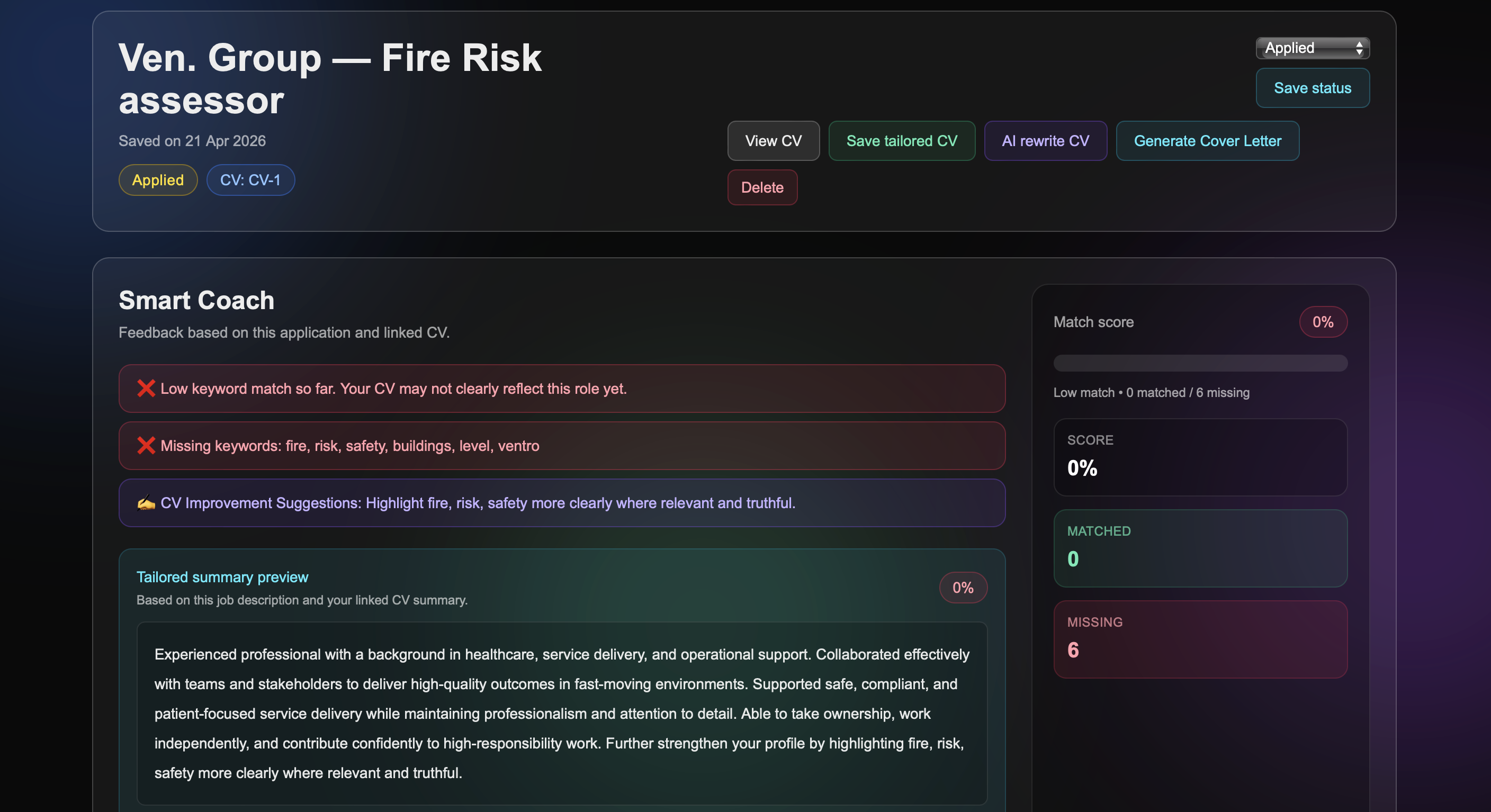Click writing hand icon in CV suggestions
This screenshot has width=1491, height=812.
click(146, 503)
